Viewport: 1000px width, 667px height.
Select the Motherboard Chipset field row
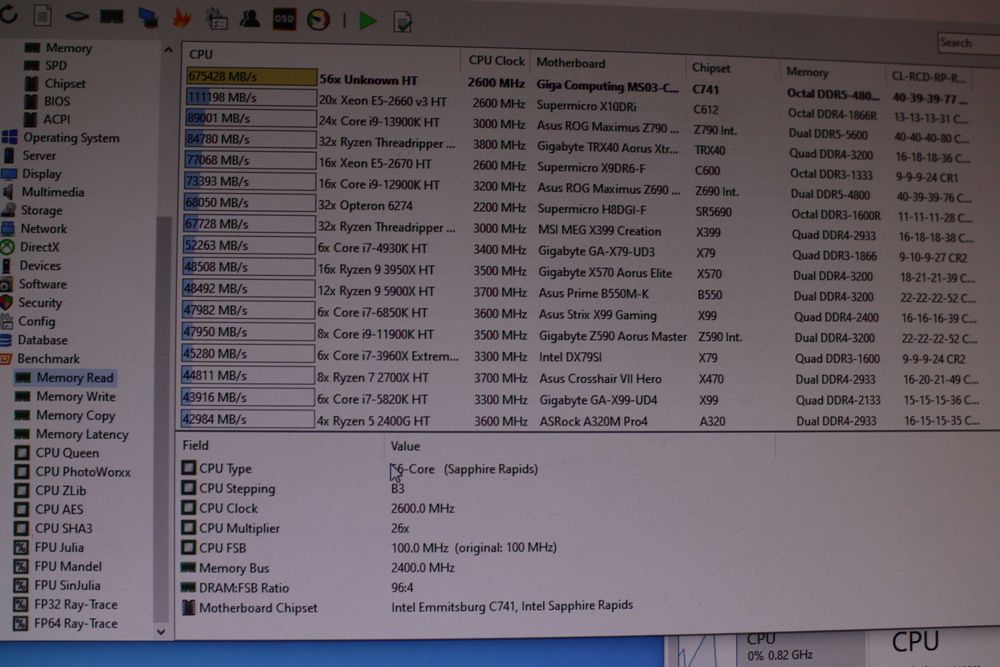click(x=408, y=608)
